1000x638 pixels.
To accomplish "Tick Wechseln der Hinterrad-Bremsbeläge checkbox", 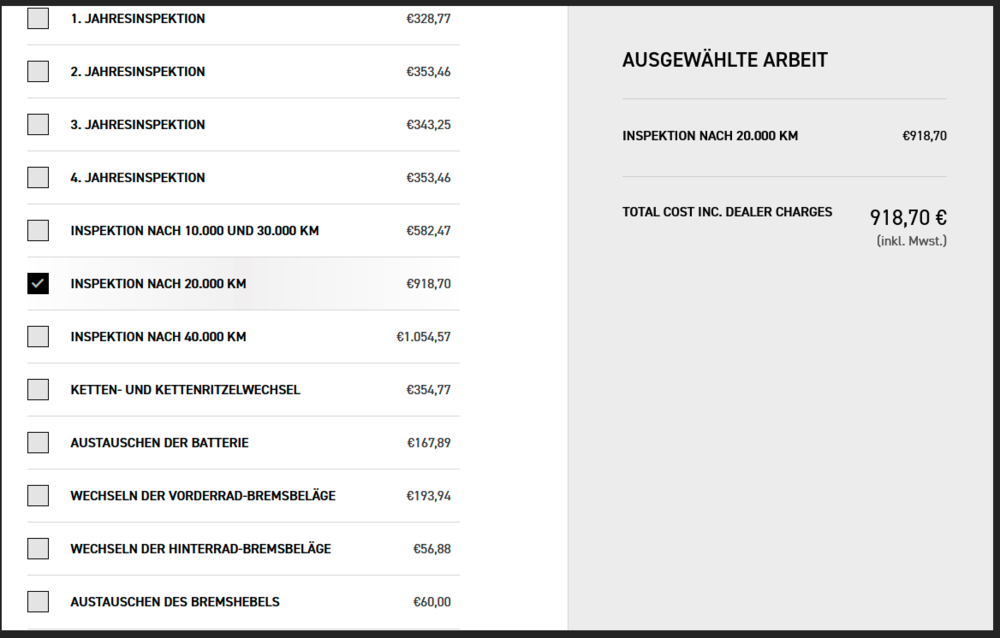I will (38, 548).
